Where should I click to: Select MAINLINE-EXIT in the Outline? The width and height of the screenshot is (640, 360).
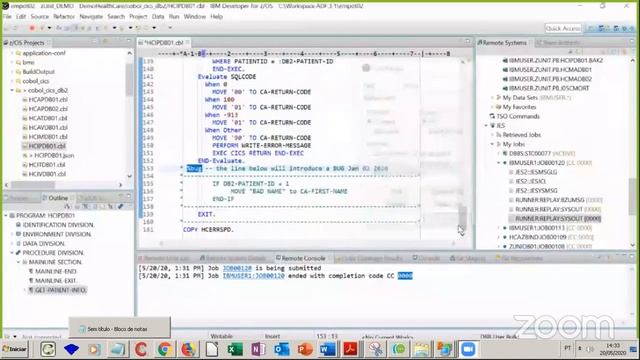pos(56,281)
